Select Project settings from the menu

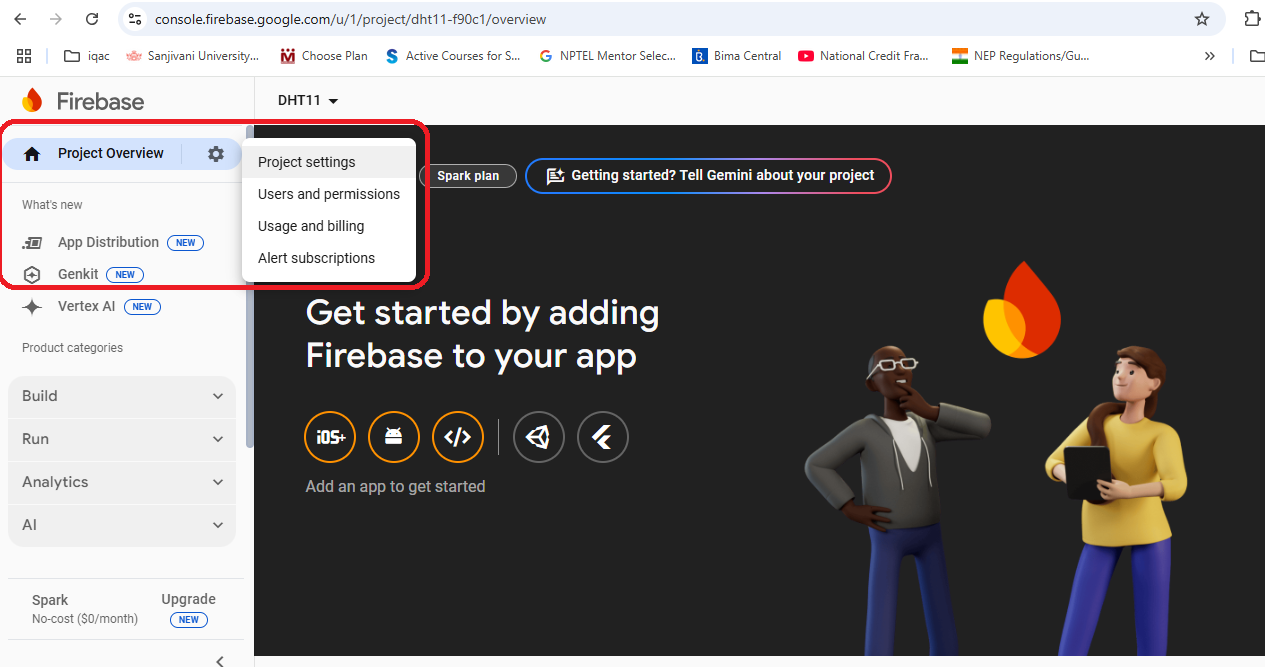[x=329, y=162]
